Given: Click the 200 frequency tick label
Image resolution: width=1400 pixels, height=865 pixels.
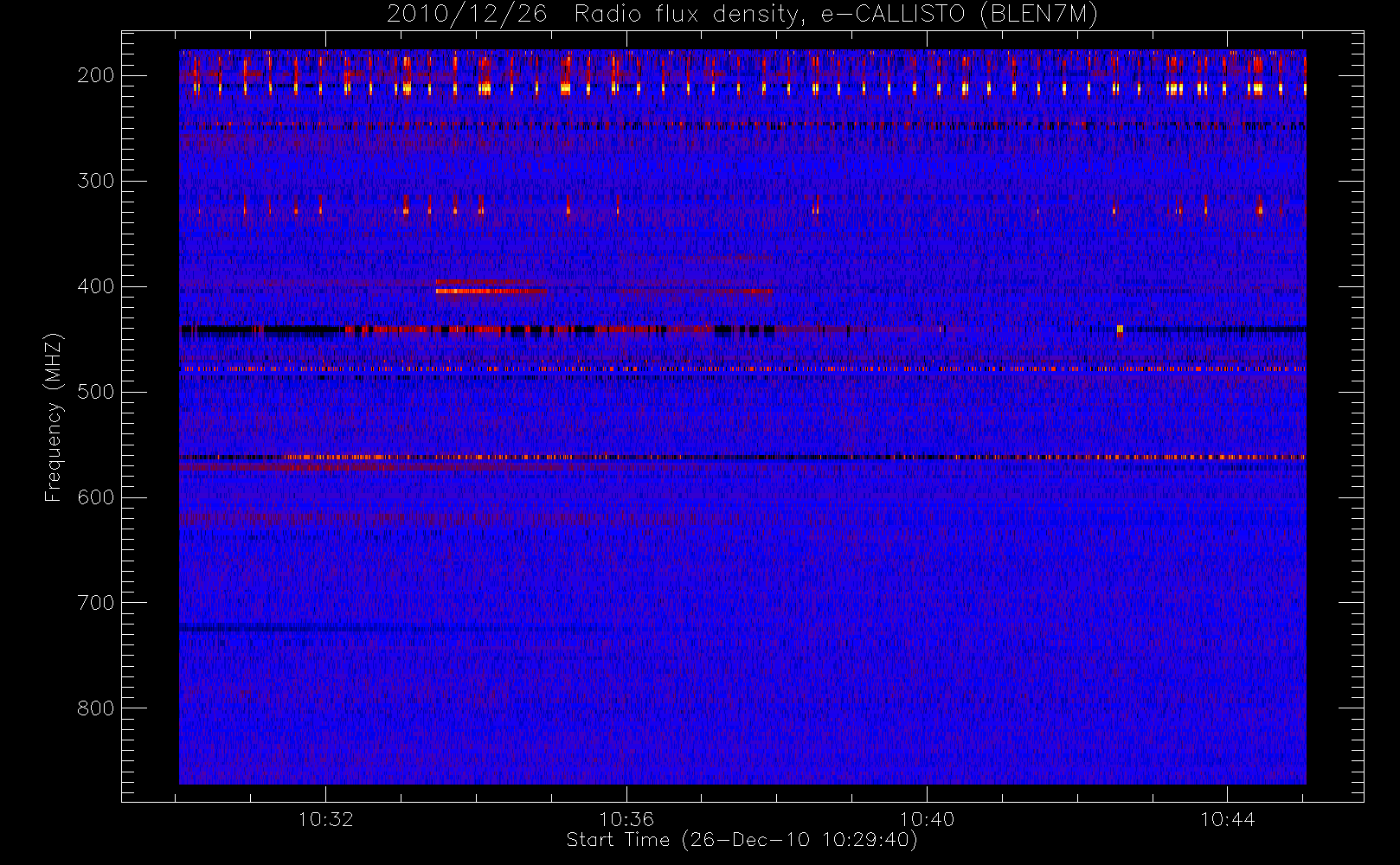Looking at the screenshot, I should point(96,75).
